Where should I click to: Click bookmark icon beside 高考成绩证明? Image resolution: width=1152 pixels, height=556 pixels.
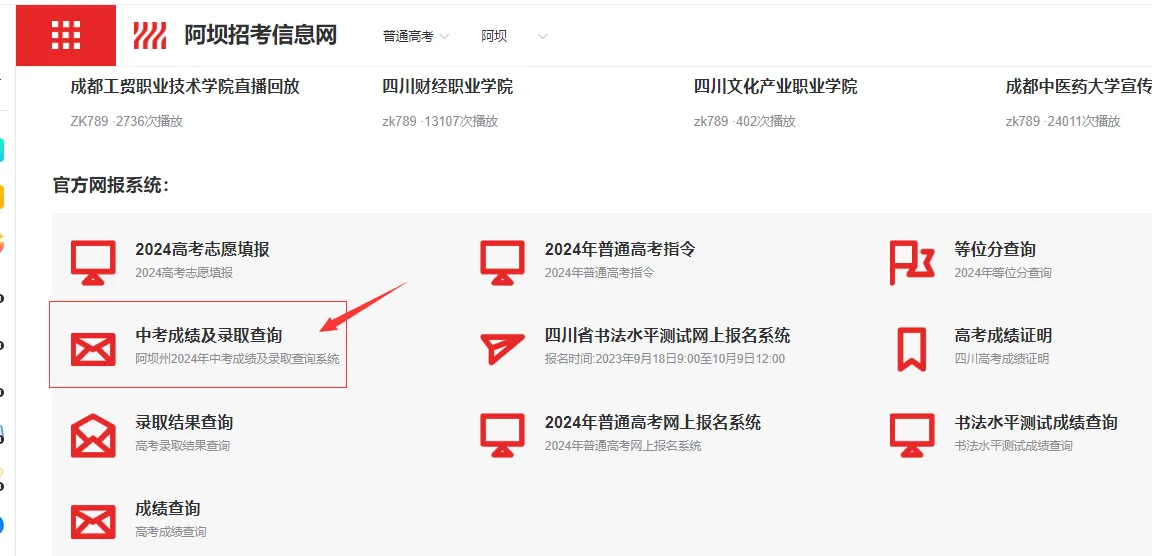click(x=912, y=349)
